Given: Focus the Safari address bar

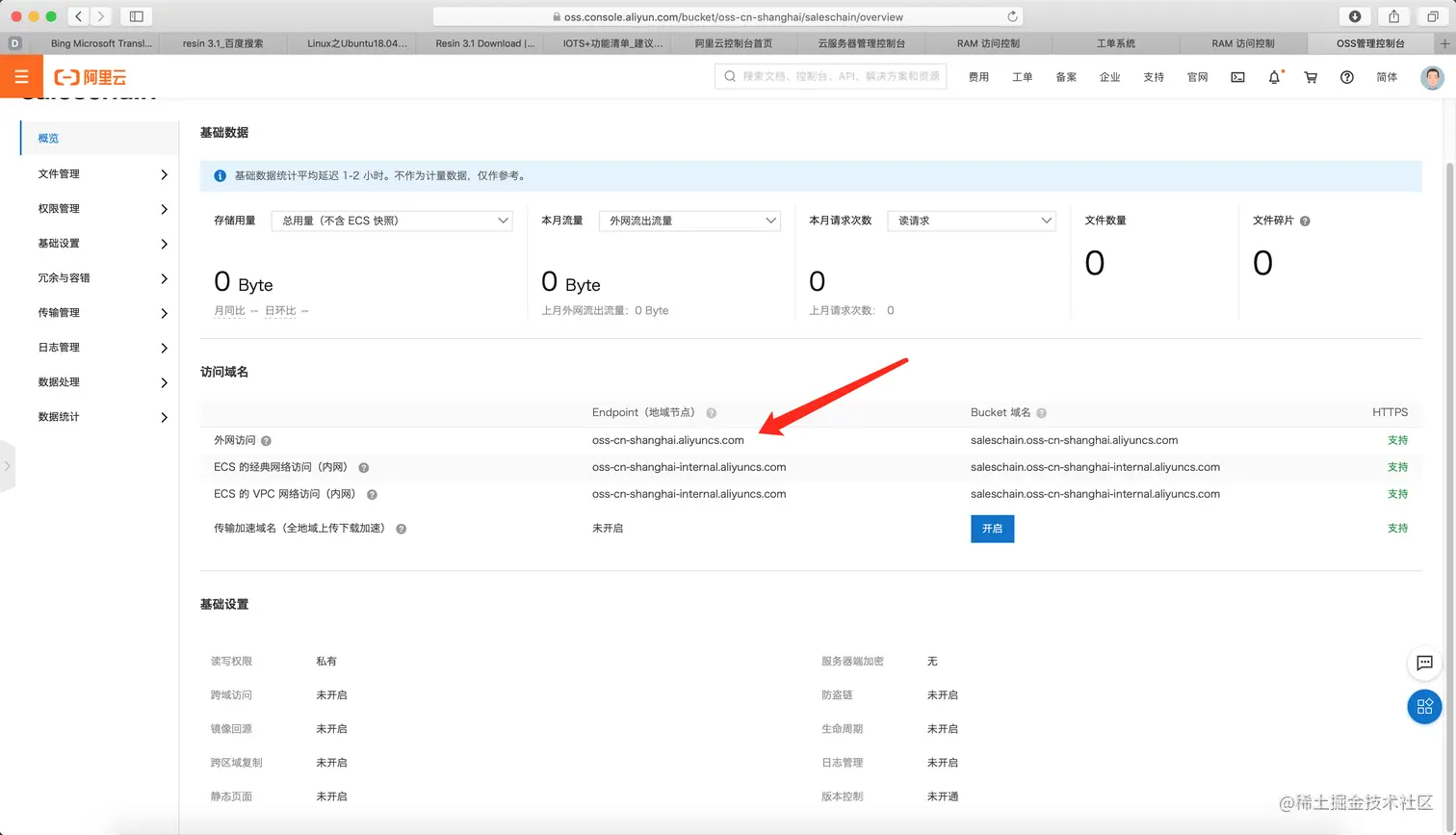Looking at the screenshot, I should click(x=727, y=16).
